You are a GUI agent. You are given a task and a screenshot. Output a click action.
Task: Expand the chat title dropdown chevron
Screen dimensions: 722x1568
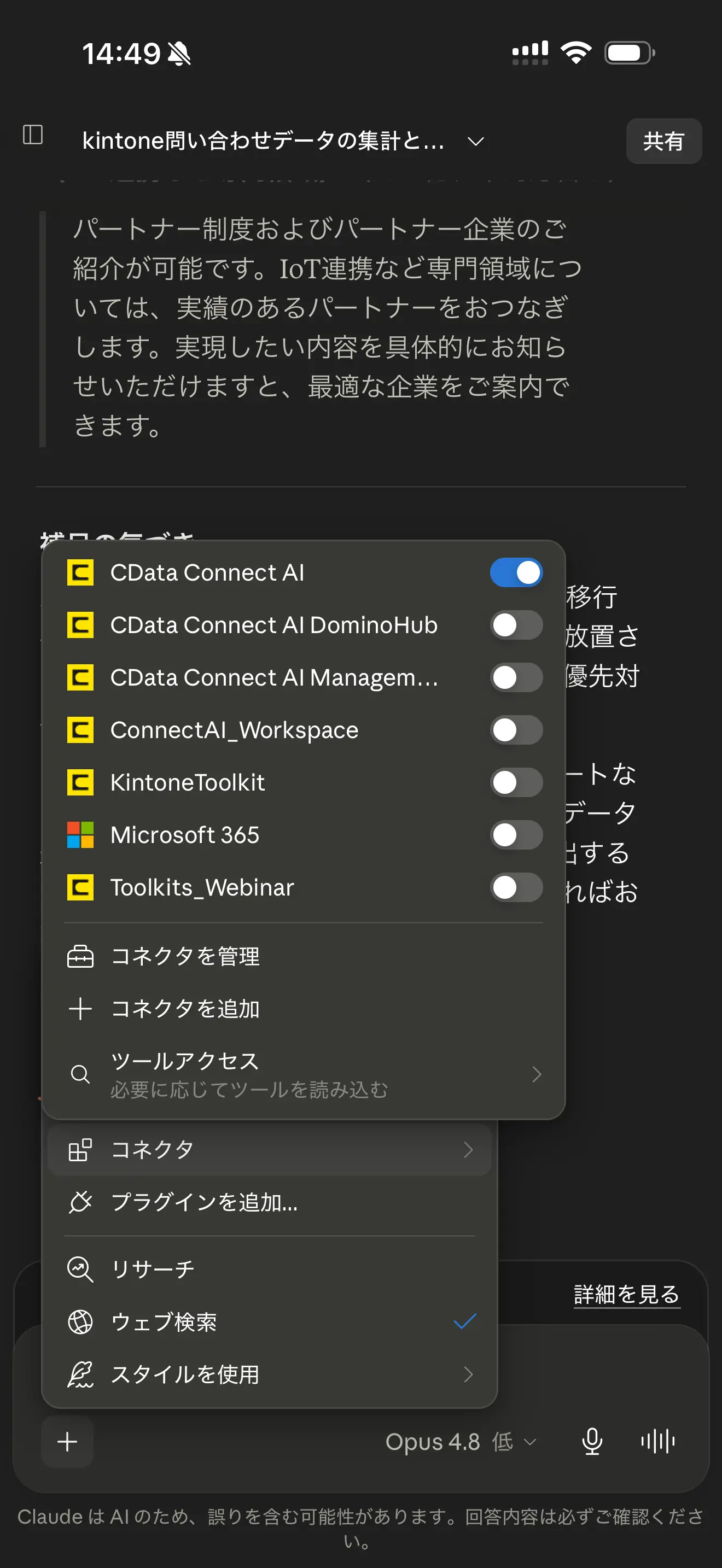coord(475,141)
